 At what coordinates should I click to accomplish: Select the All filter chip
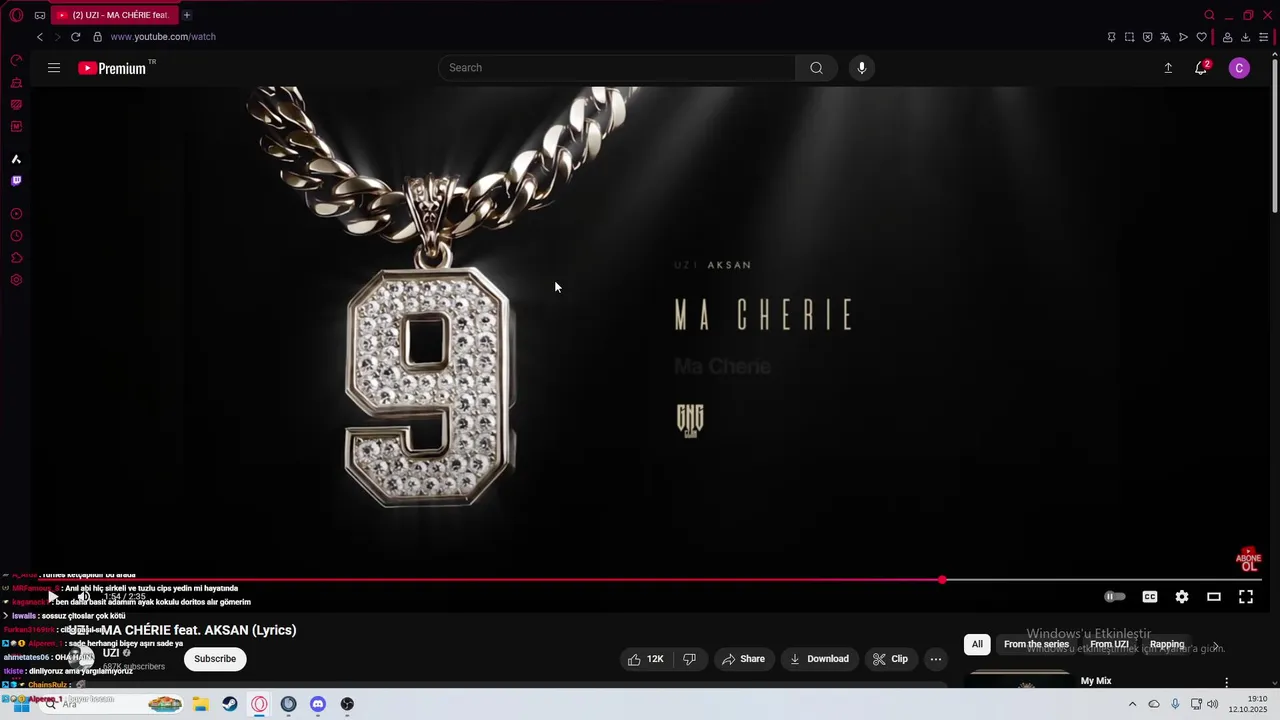977,644
